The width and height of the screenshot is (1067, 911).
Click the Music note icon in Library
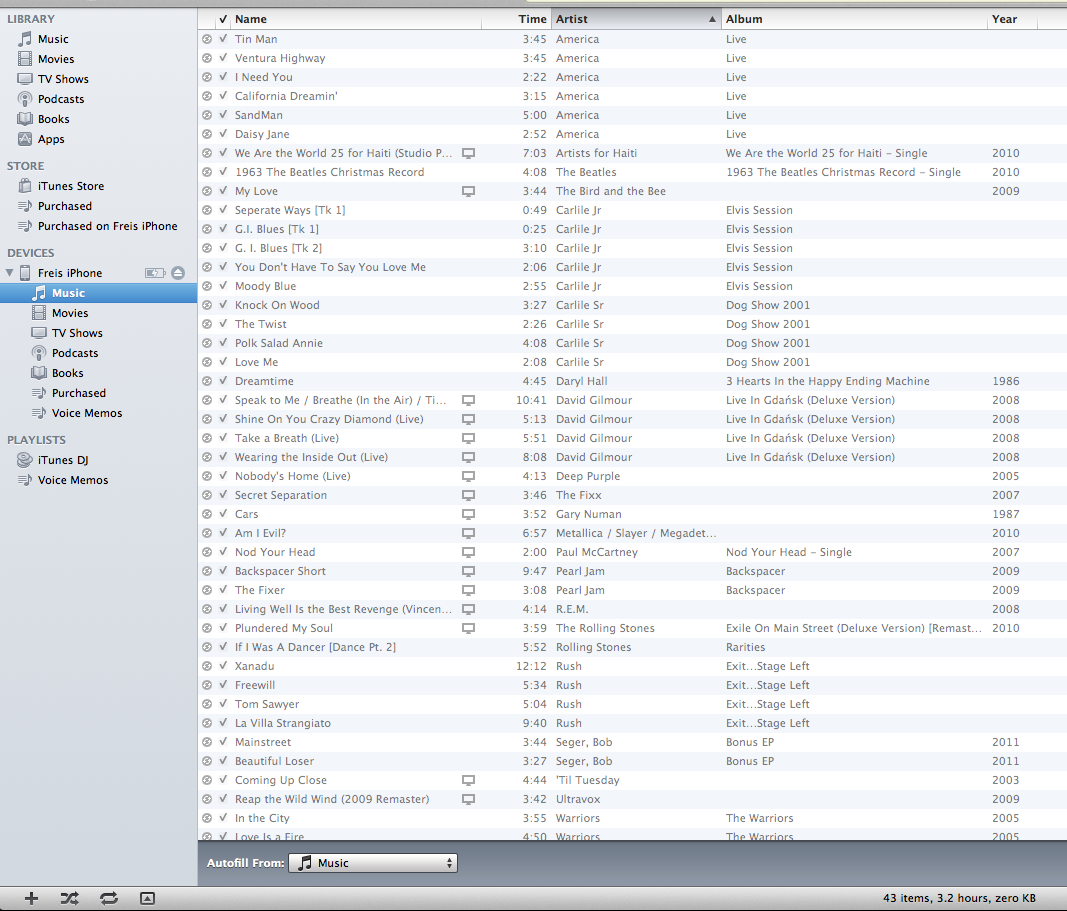click(x=25, y=39)
